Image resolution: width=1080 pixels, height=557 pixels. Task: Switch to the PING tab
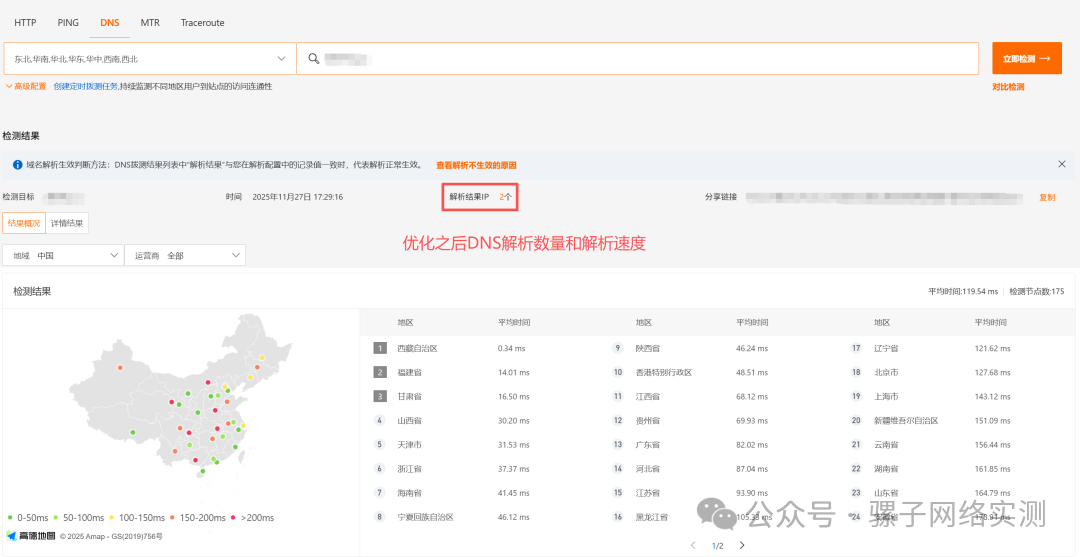point(68,23)
